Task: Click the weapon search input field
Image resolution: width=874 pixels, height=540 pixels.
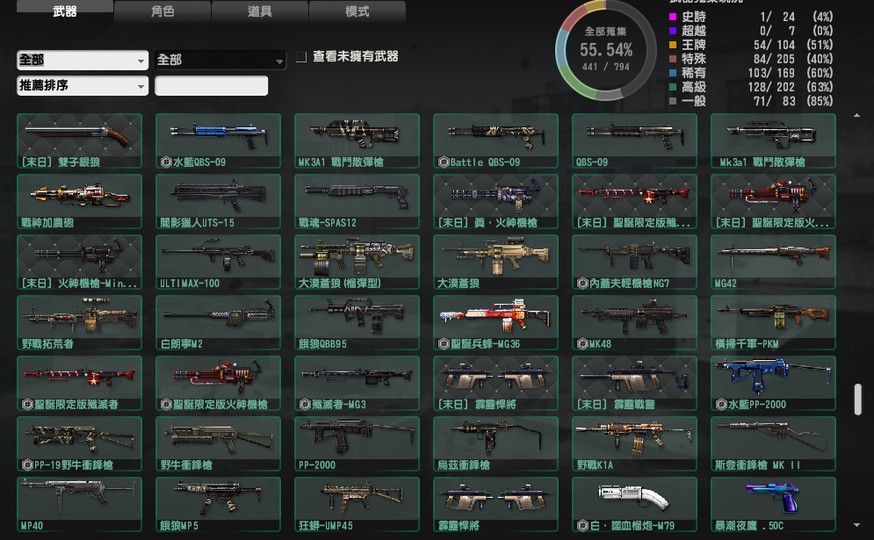Action: tap(211, 86)
